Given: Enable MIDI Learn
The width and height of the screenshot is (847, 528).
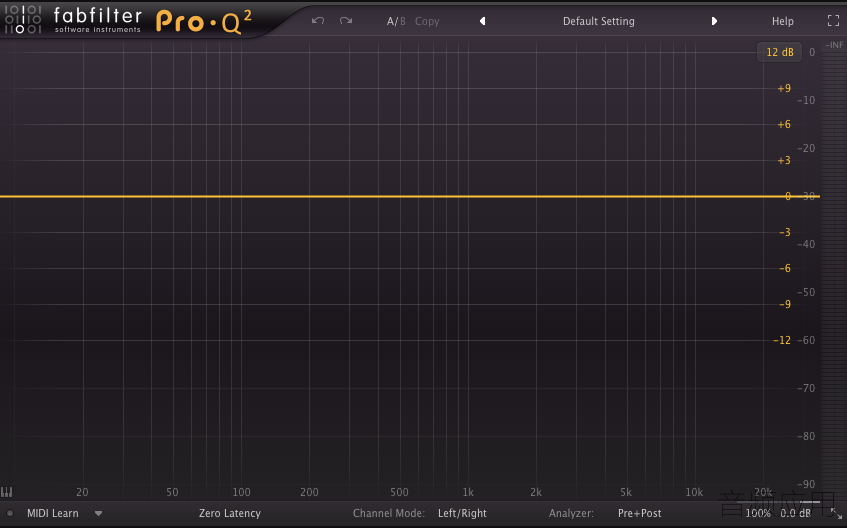Looking at the screenshot, I should coord(52,513).
